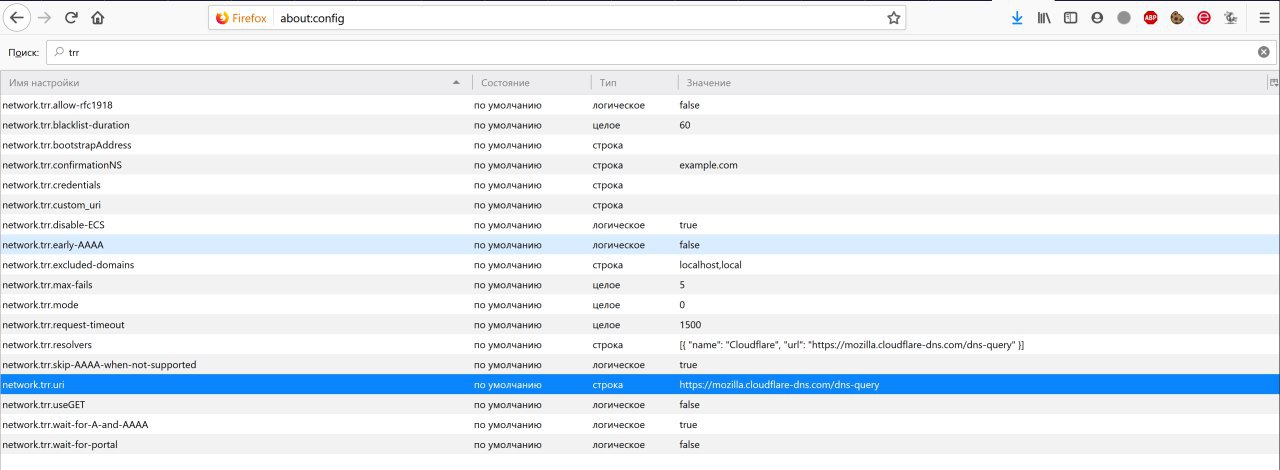The height and width of the screenshot is (470, 1280).
Task: Open the Adblock Plus ABP icon
Action: [1151, 18]
